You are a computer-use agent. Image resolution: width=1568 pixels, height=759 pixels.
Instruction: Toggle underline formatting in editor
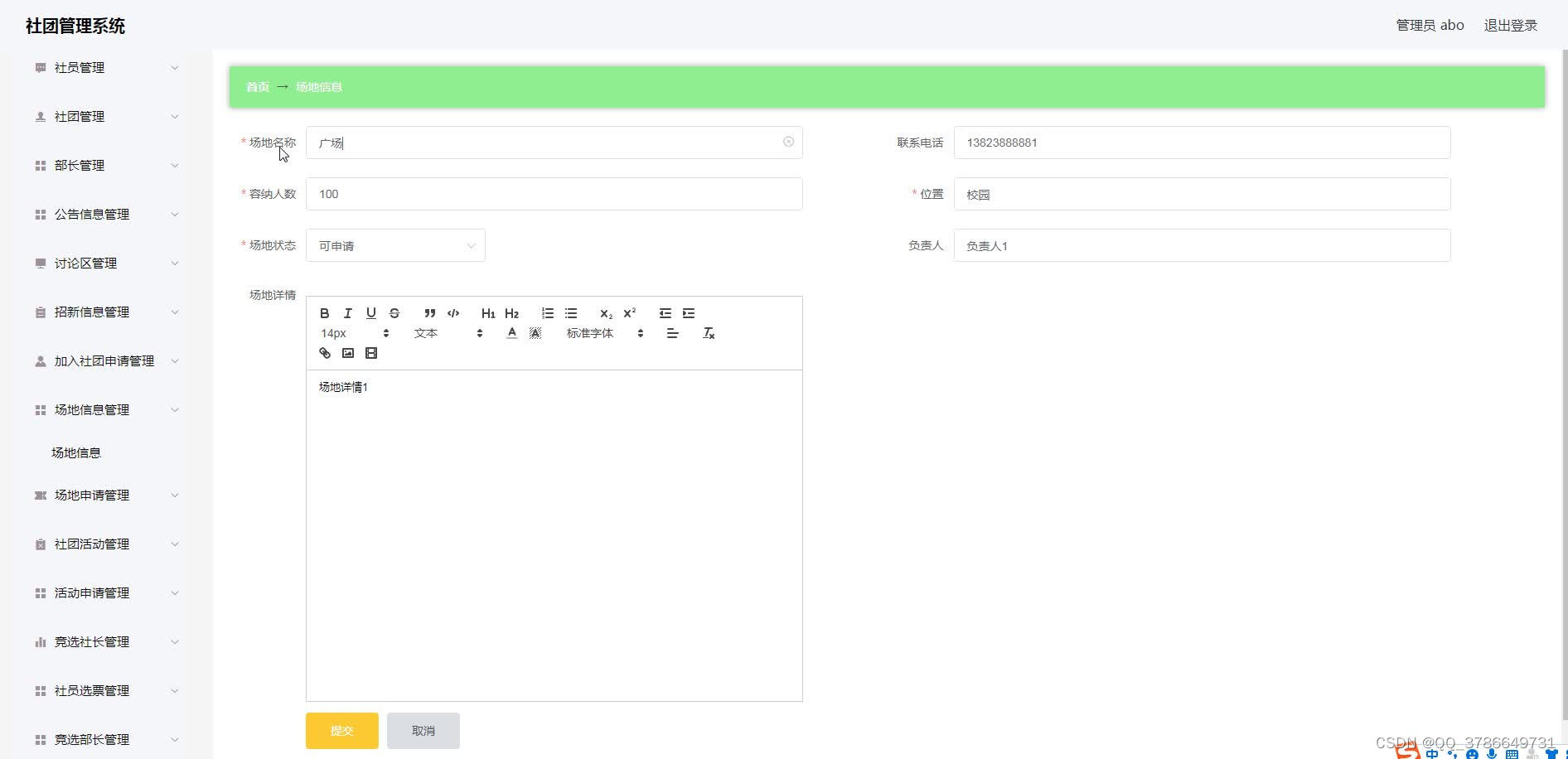point(371,313)
